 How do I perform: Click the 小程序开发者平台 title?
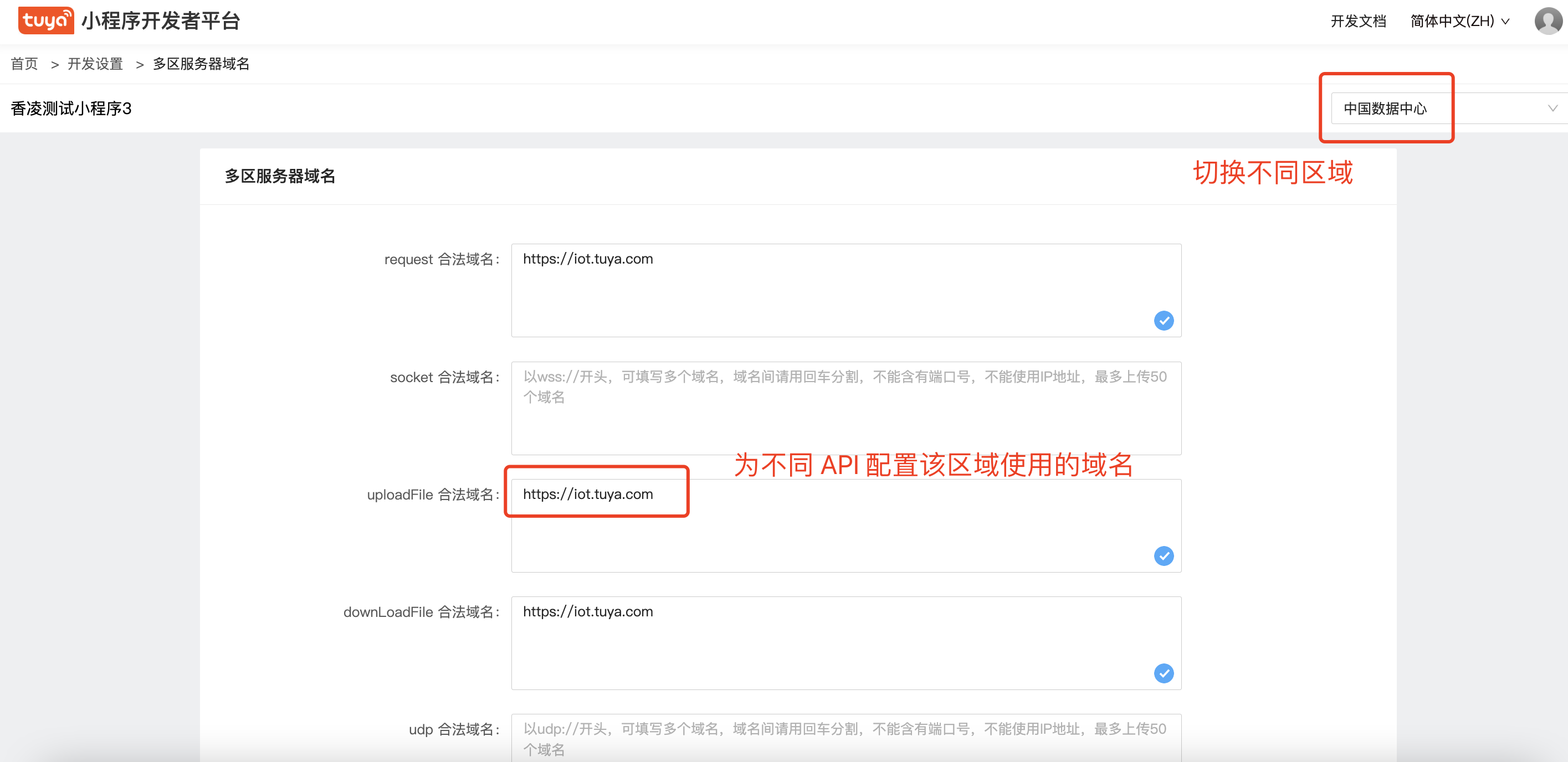point(161,21)
